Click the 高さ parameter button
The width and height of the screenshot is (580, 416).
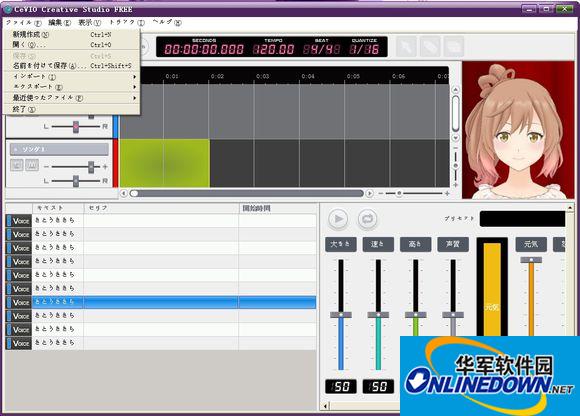pyautogui.click(x=415, y=244)
